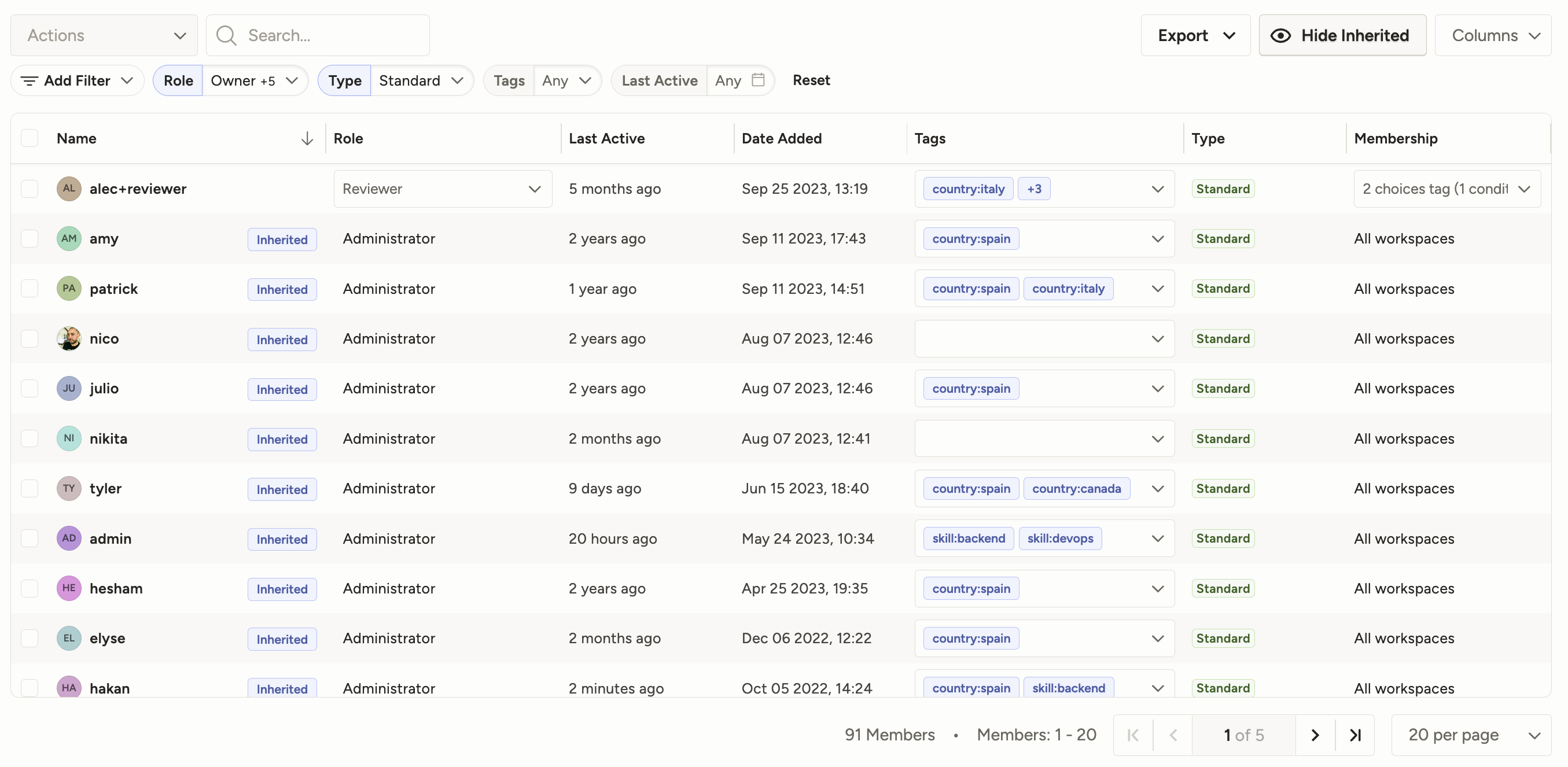Click the Name column sort arrow
The image size is (1568, 767).
[x=307, y=138]
